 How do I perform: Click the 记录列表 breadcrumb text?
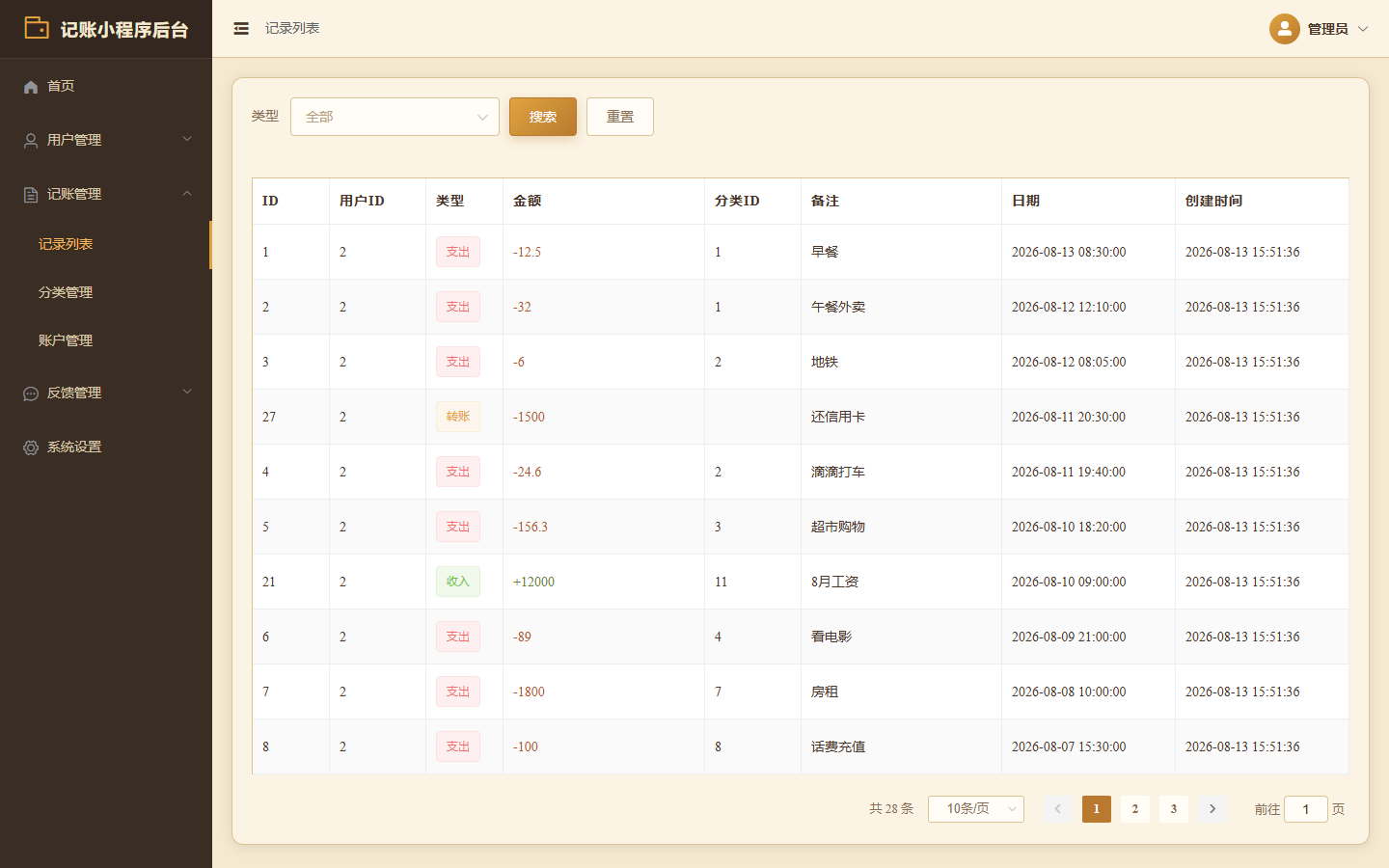tap(292, 29)
